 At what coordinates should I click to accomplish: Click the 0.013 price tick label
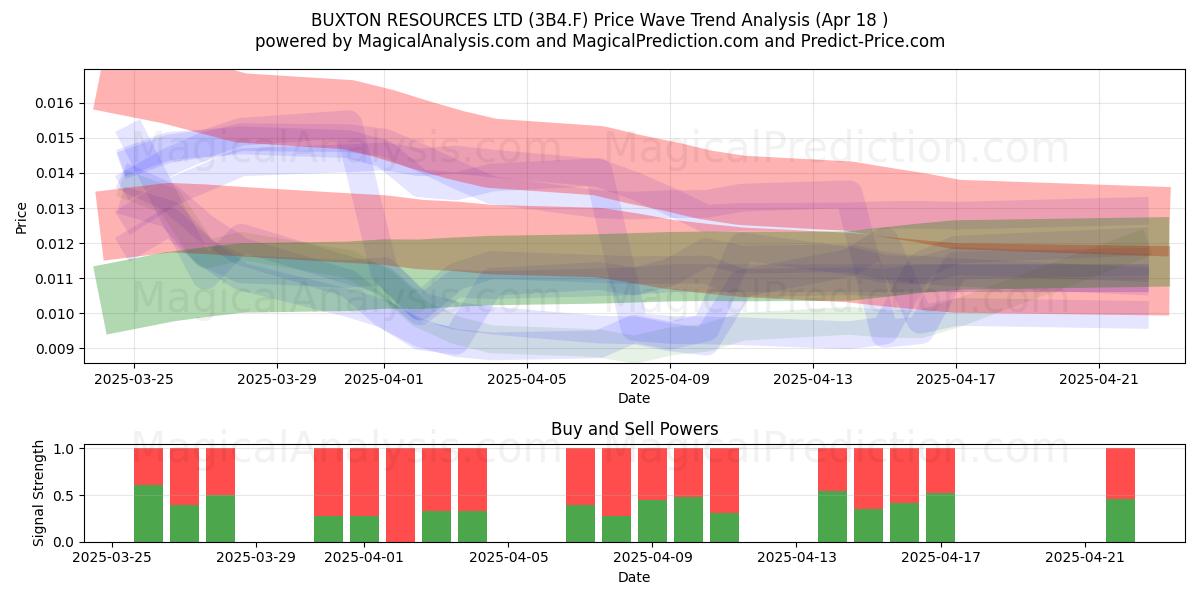click(x=55, y=209)
